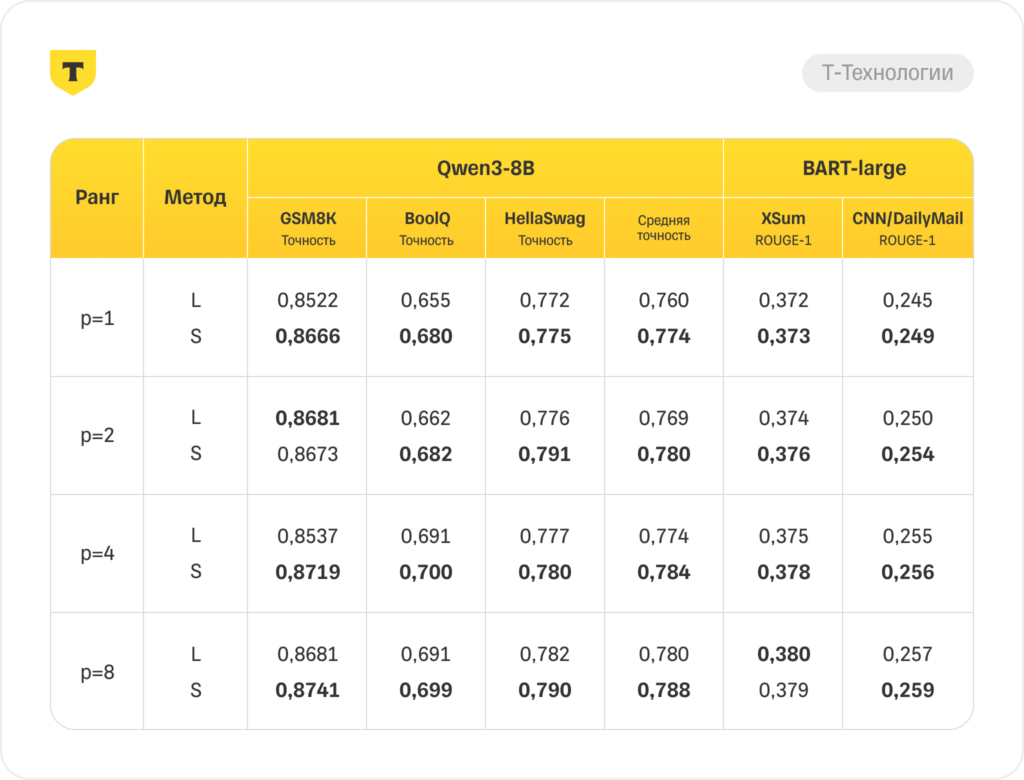Click the CNN/DailyMail column header
Image resolution: width=1024 pixels, height=780 pixels.
pos(907,228)
